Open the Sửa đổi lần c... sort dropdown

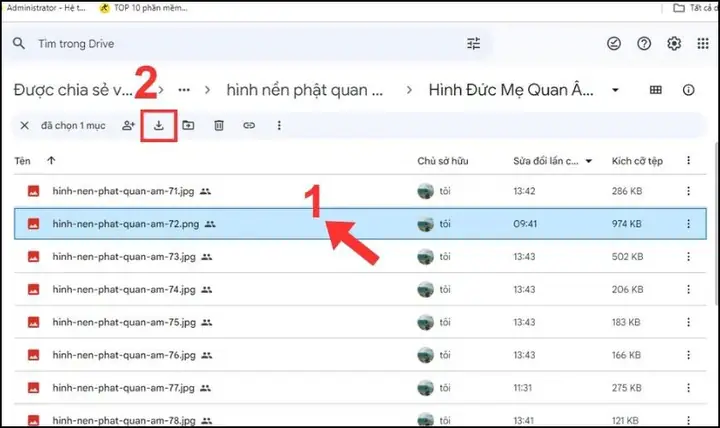[x=589, y=161]
